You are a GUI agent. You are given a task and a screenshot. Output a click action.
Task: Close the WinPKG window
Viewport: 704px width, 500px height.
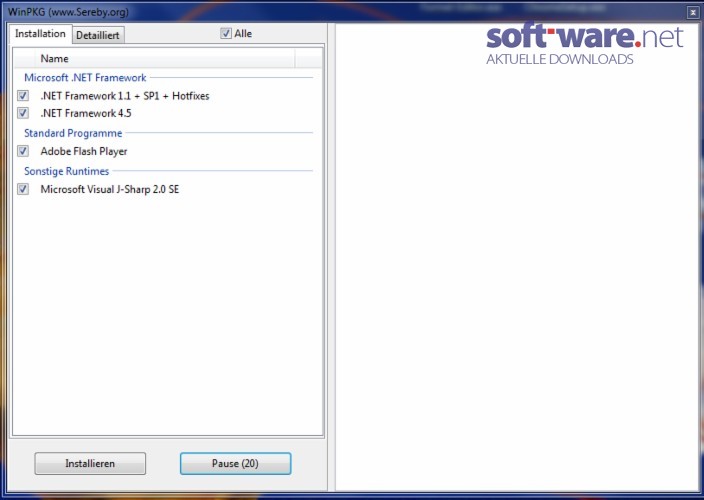point(693,13)
